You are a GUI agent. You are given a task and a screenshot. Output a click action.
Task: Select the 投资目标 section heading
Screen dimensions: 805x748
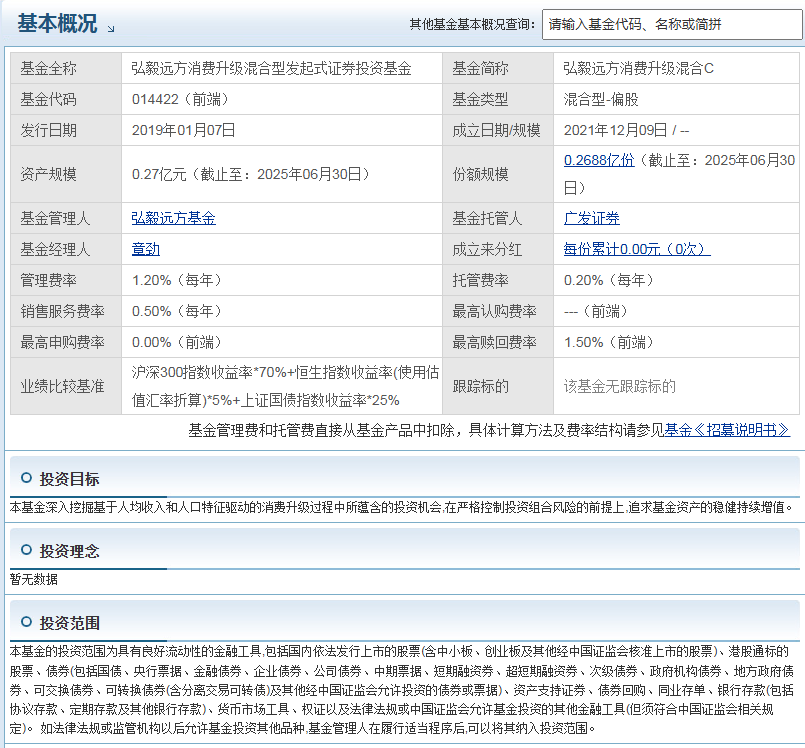69,479
